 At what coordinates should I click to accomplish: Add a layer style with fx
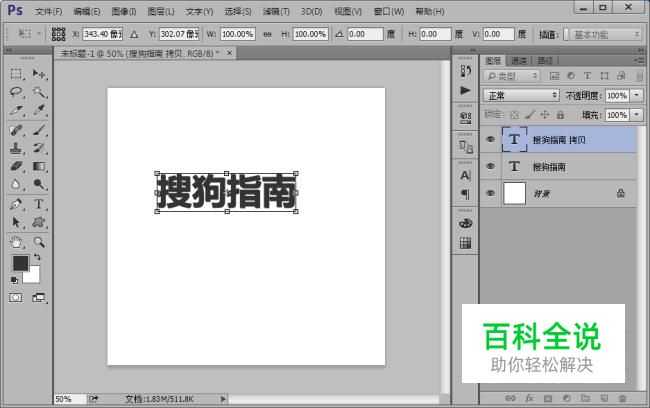(x=529, y=398)
